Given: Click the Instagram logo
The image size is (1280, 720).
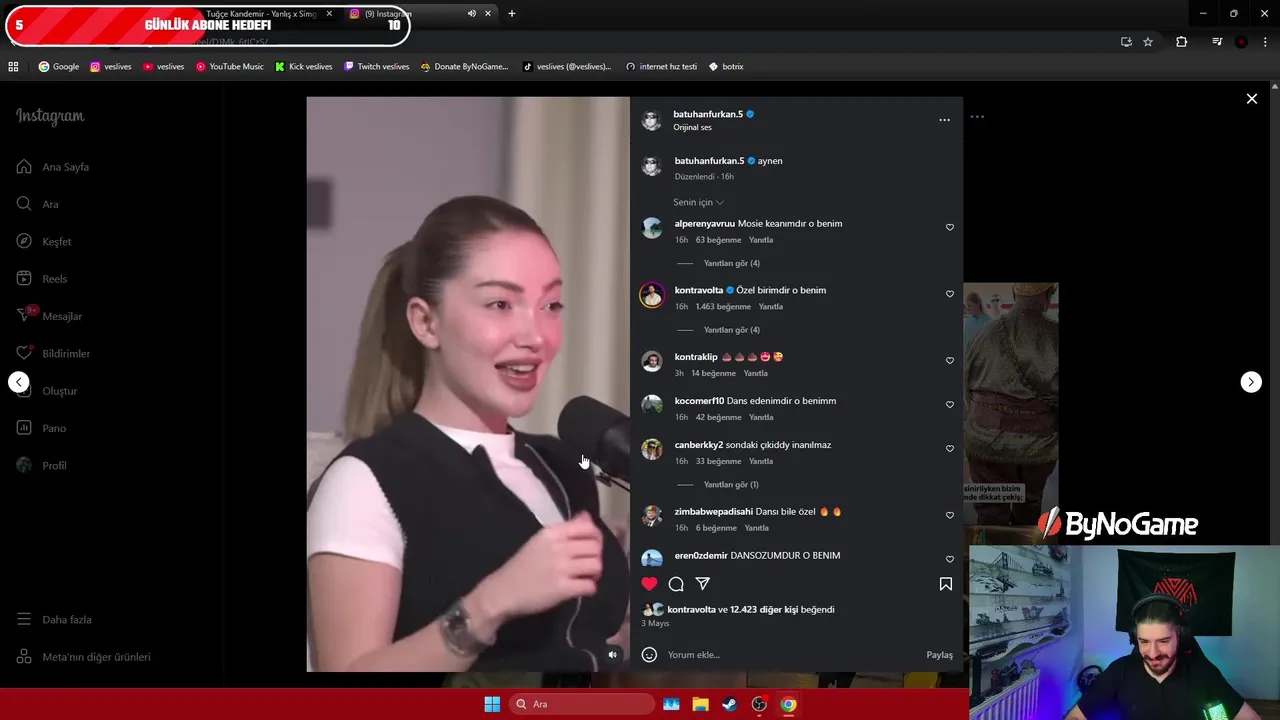Looking at the screenshot, I should tap(50, 116).
